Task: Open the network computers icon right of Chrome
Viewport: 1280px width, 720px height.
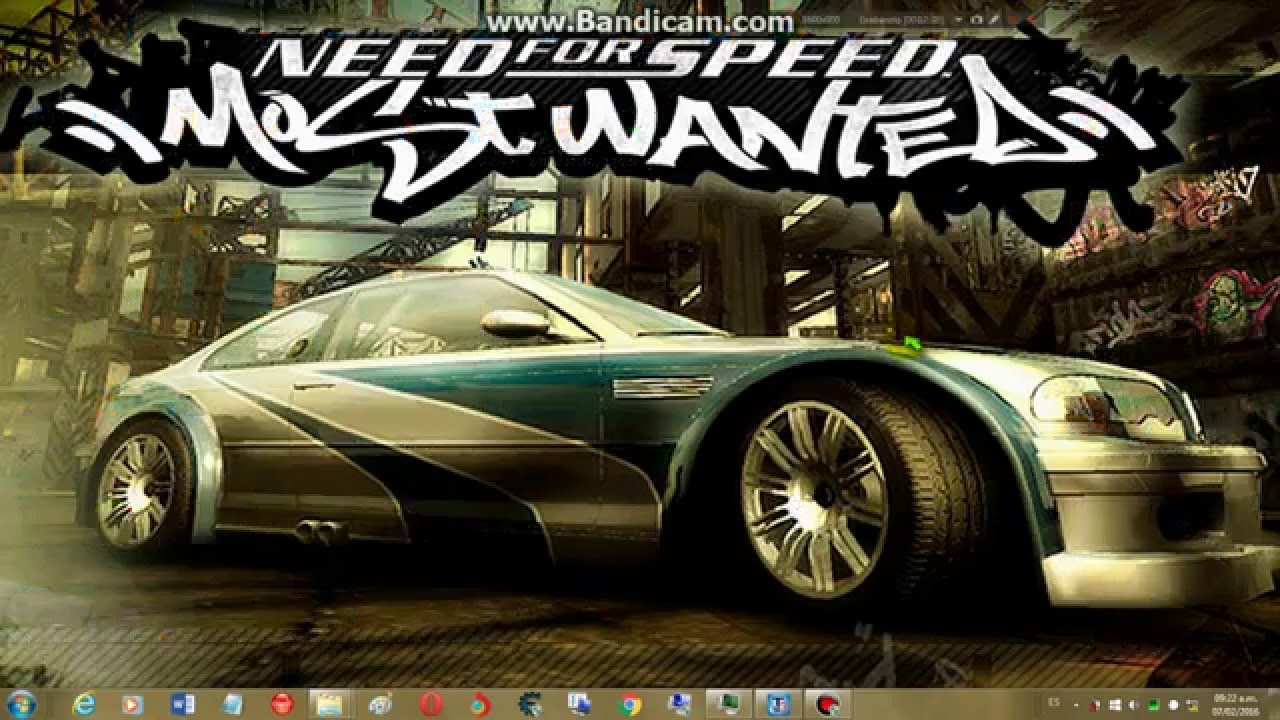Action: click(679, 704)
